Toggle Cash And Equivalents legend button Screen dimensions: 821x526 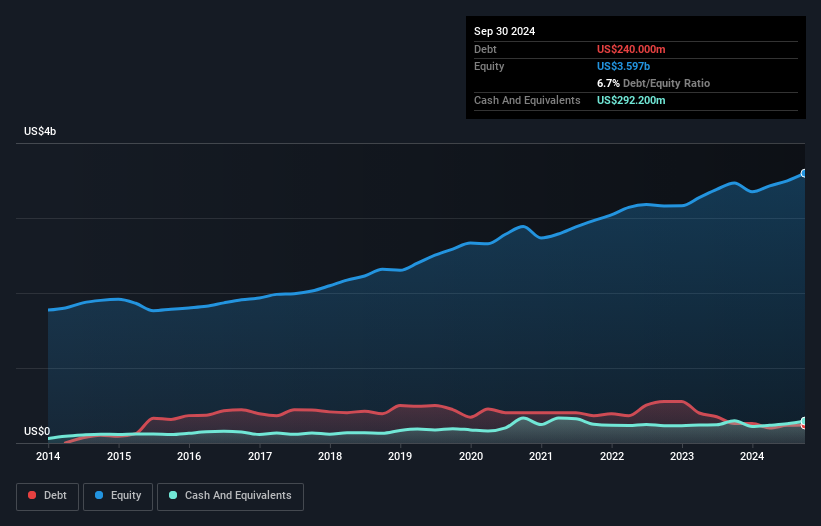coord(230,496)
